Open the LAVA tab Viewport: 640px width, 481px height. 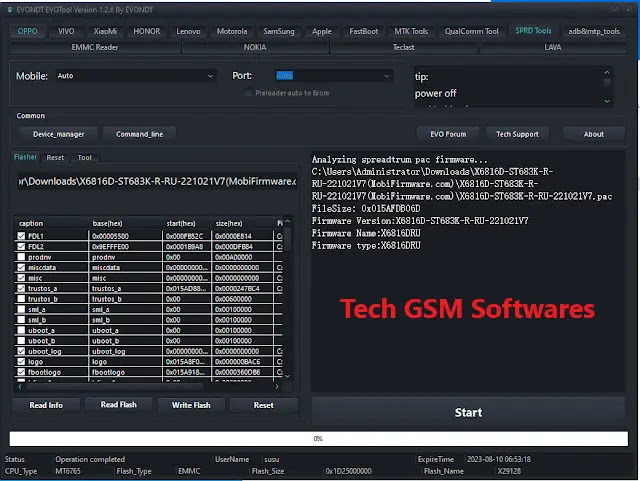pyautogui.click(x=553, y=47)
